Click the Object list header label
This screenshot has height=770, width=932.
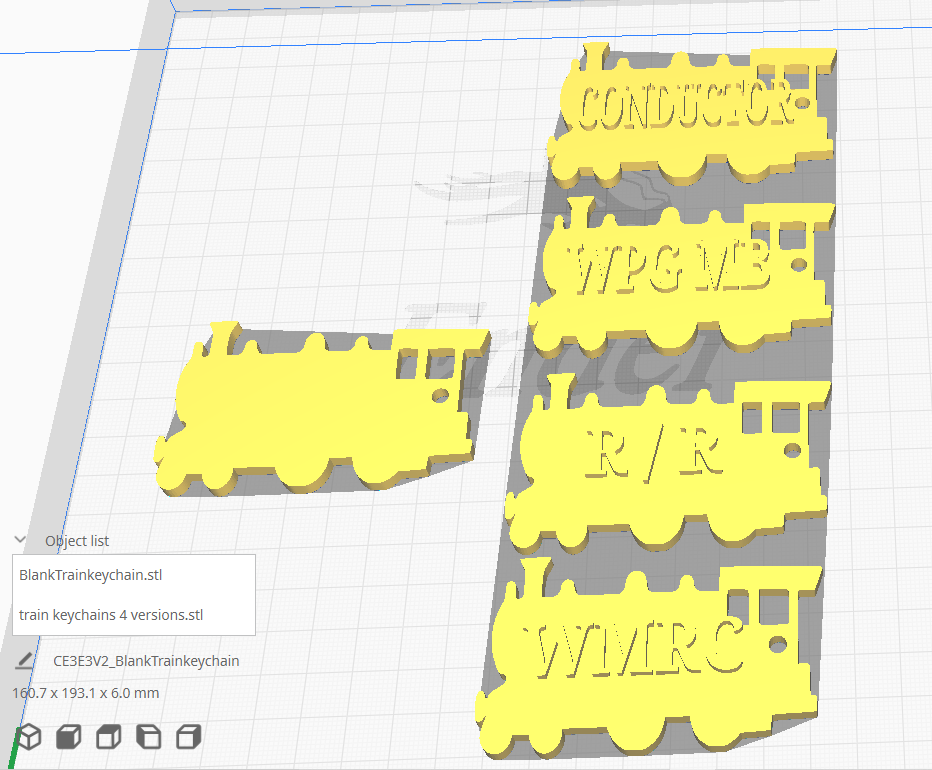(78, 541)
